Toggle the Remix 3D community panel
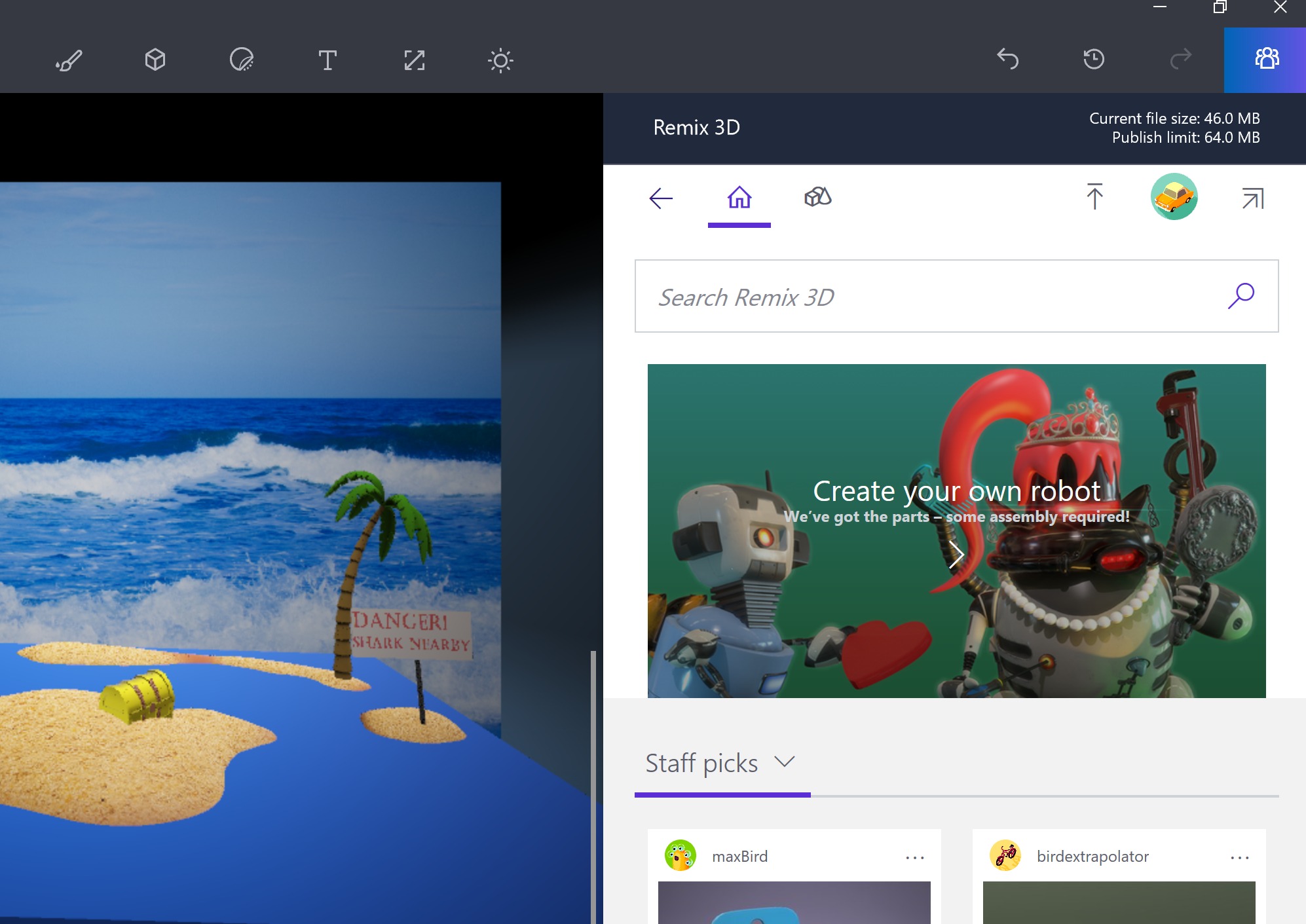The width and height of the screenshot is (1306, 924). click(1266, 59)
